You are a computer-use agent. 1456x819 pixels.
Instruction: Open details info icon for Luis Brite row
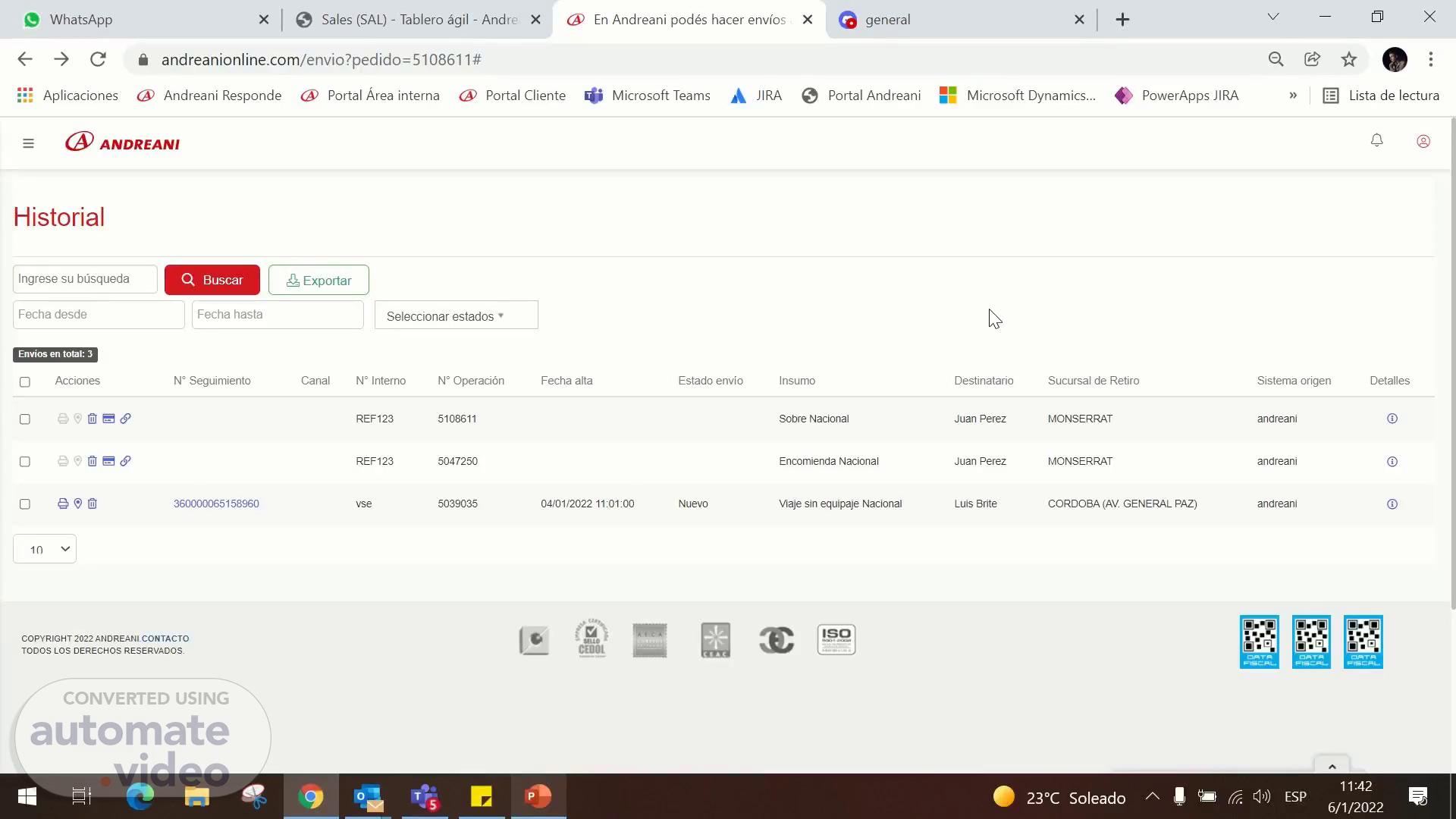click(x=1392, y=504)
